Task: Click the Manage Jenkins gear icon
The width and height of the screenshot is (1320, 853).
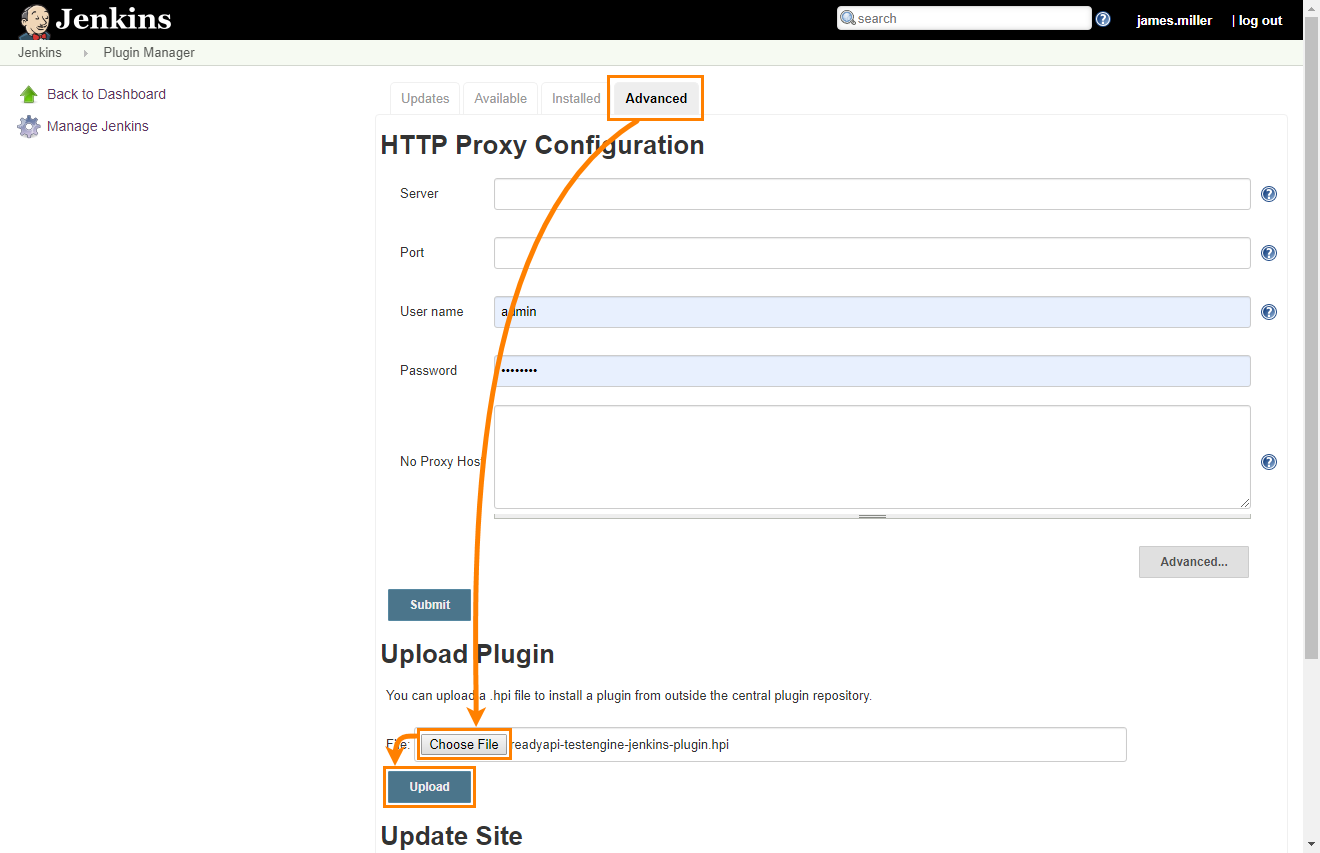Action: point(28,126)
